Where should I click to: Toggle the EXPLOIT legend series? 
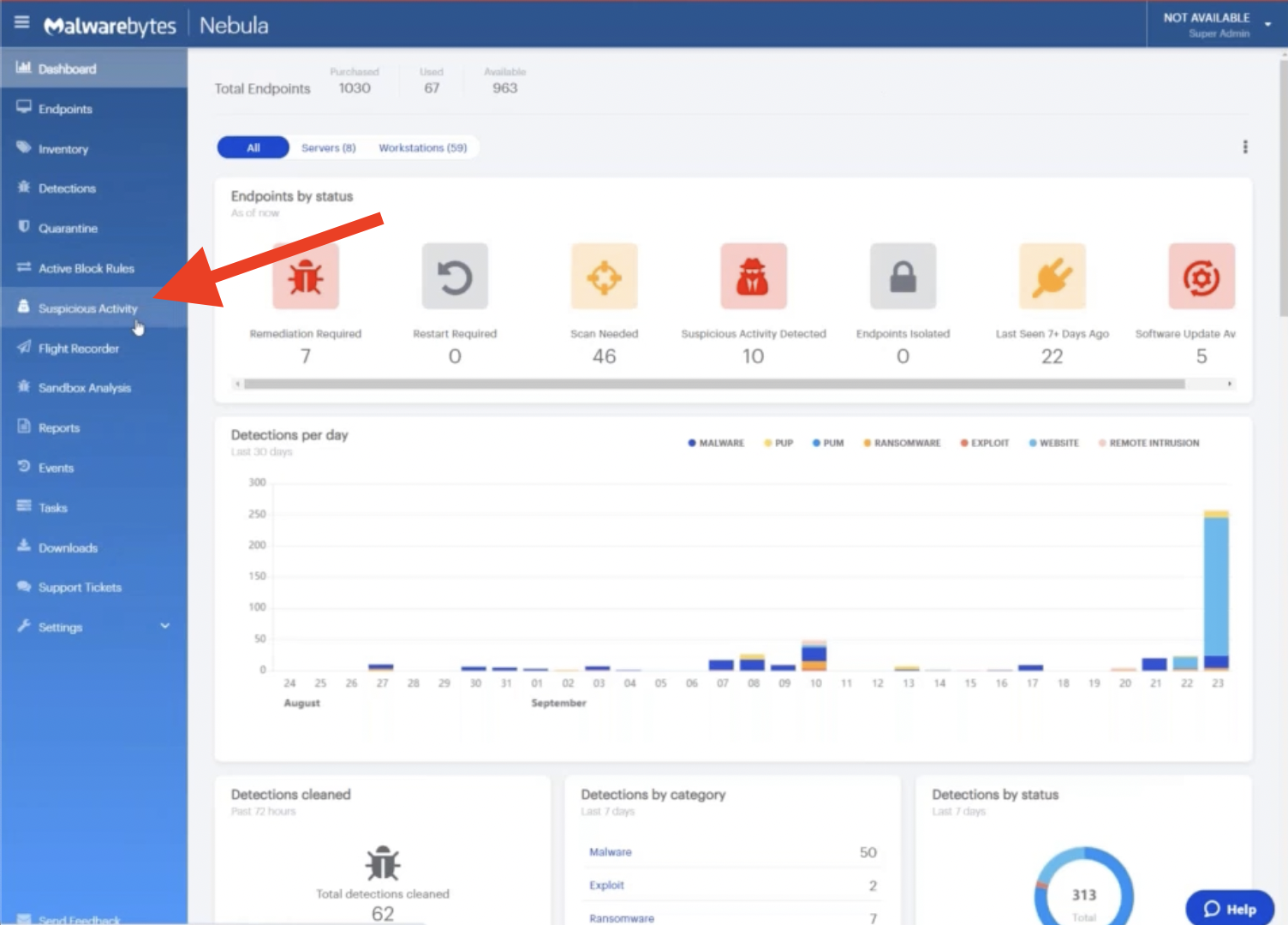[985, 443]
